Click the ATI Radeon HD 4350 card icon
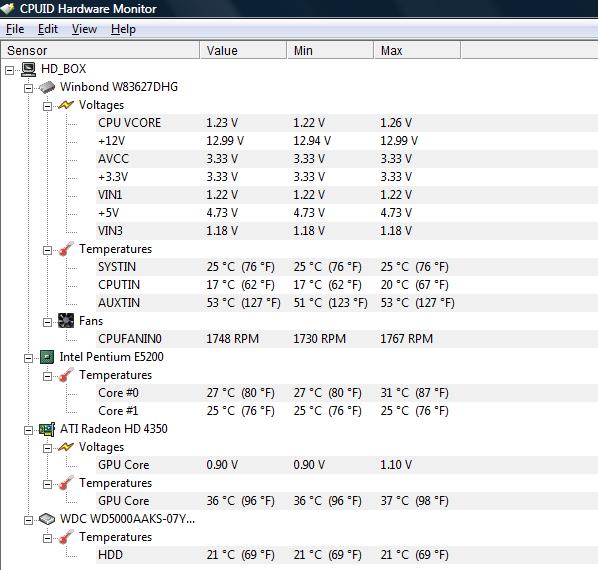Image resolution: width=599 pixels, height=570 pixels. tap(47, 429)
